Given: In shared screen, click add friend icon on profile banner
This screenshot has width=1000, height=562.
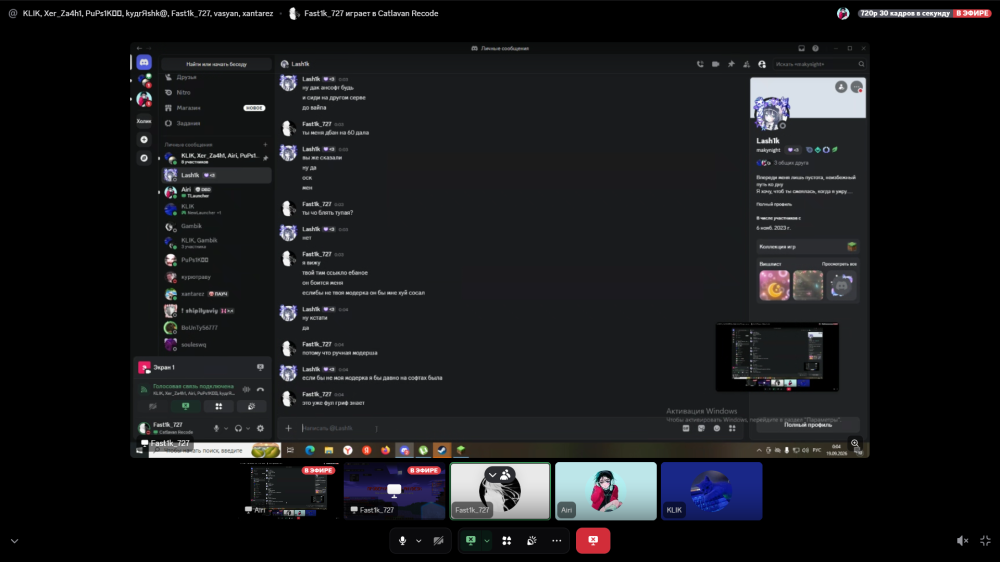Looking at the screenshot, I should 841,87.
